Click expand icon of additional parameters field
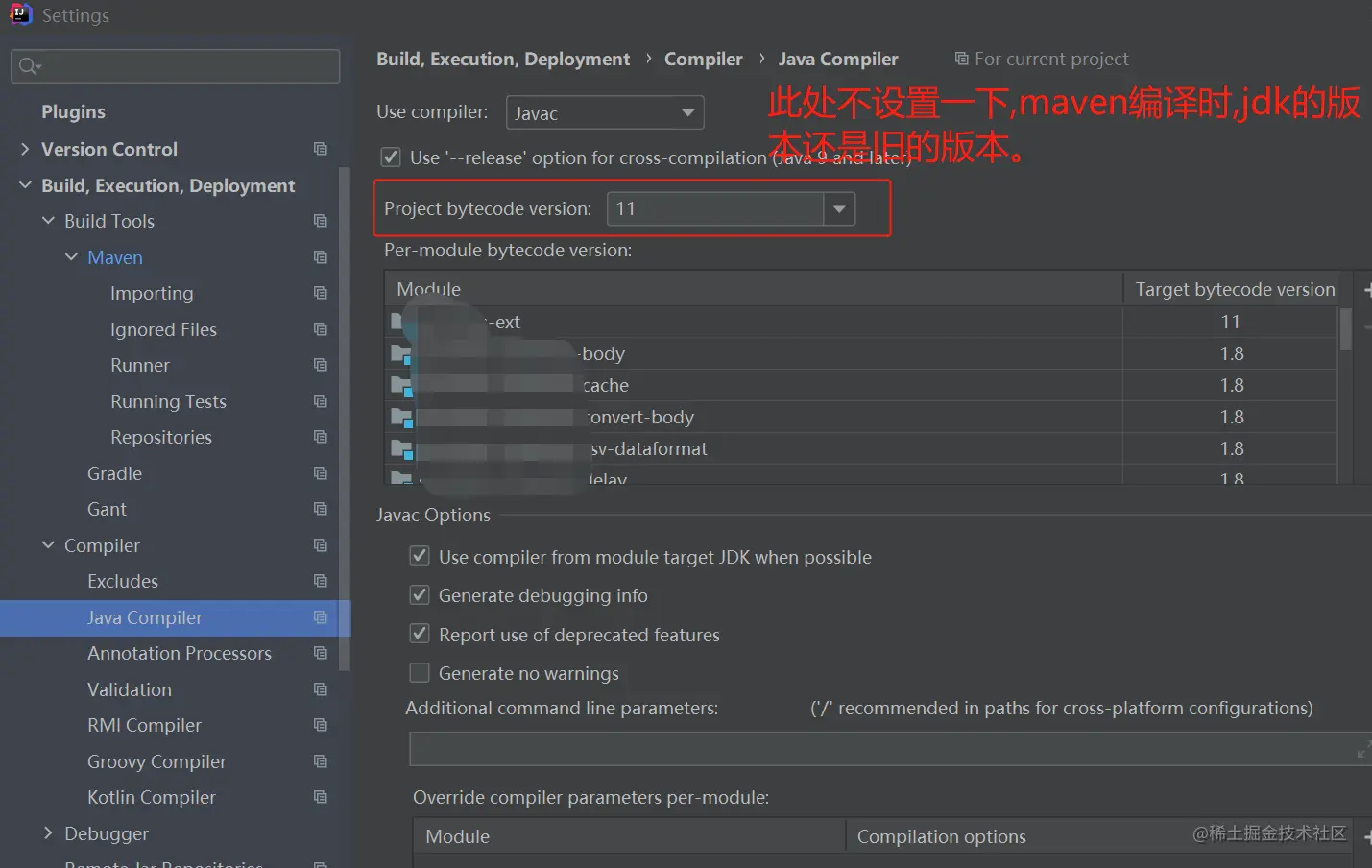This screenshot has height=868, width=1372. (1363, 749)
